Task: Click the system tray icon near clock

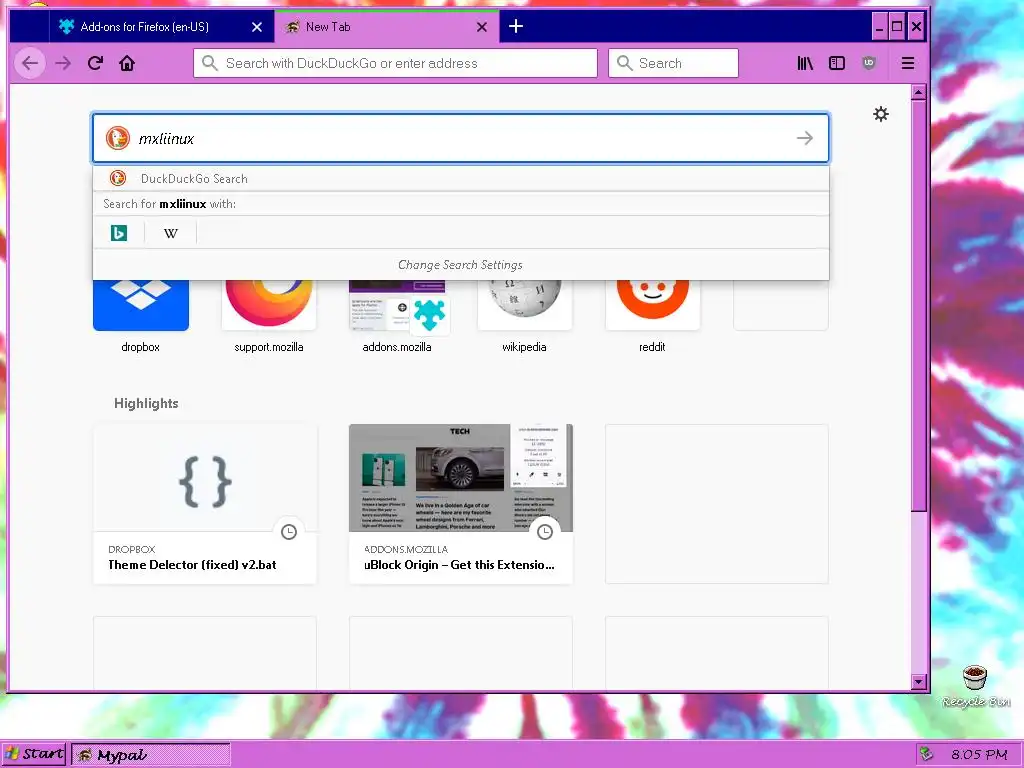Action: [x=925, y=754]
